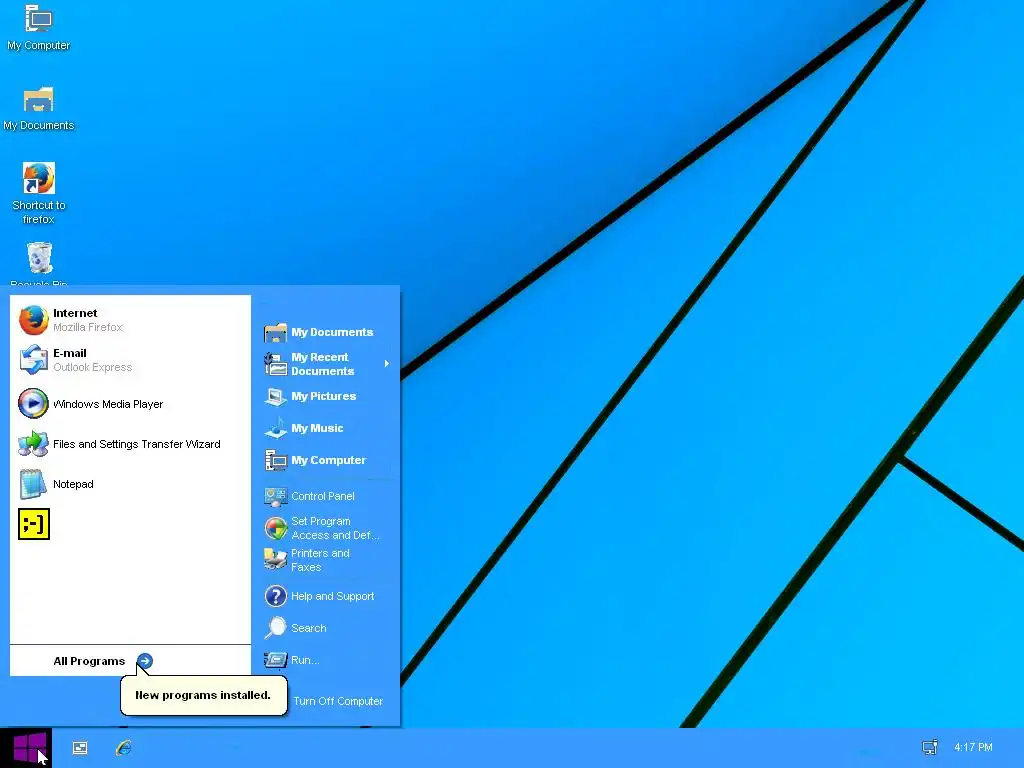
Task: Open Help and Support
Action: [x=325, y=596]
